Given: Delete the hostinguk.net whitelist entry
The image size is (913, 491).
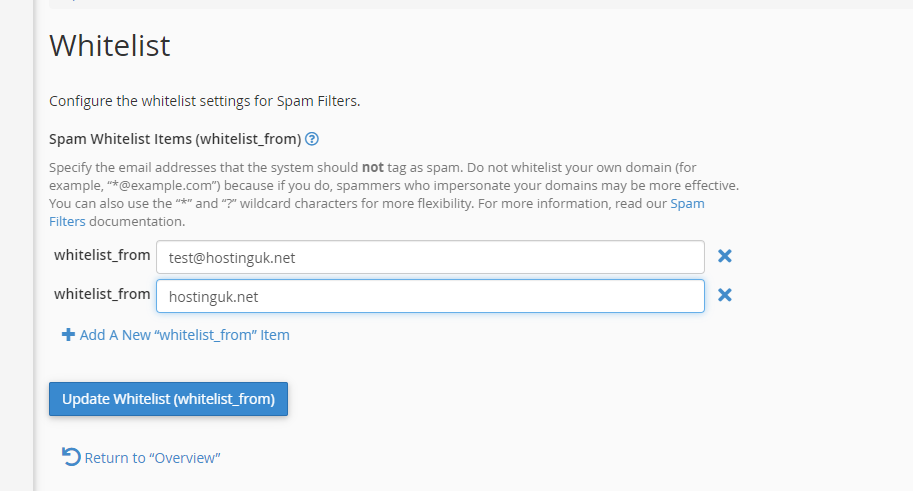Looking at the screenshot, I should click(724, 295).
